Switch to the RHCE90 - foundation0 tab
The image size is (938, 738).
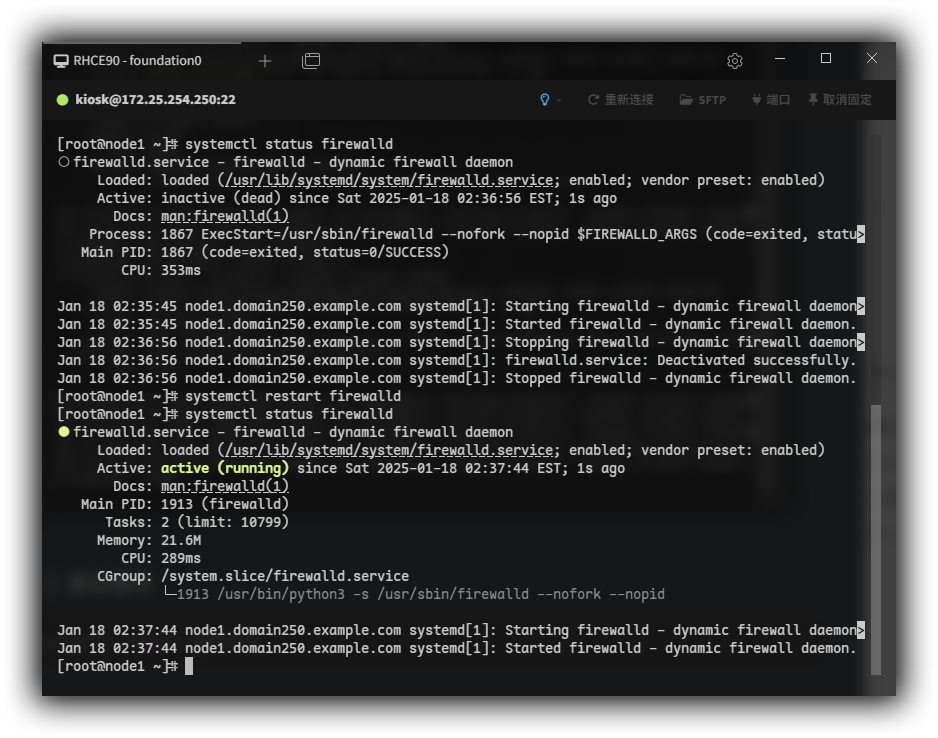pos(137,61)
